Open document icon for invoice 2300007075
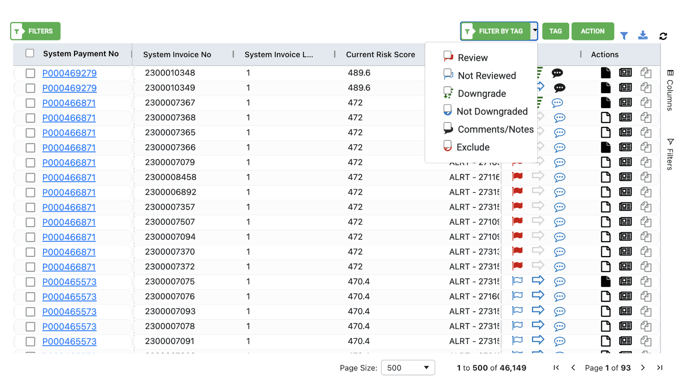 pos(606,281)
